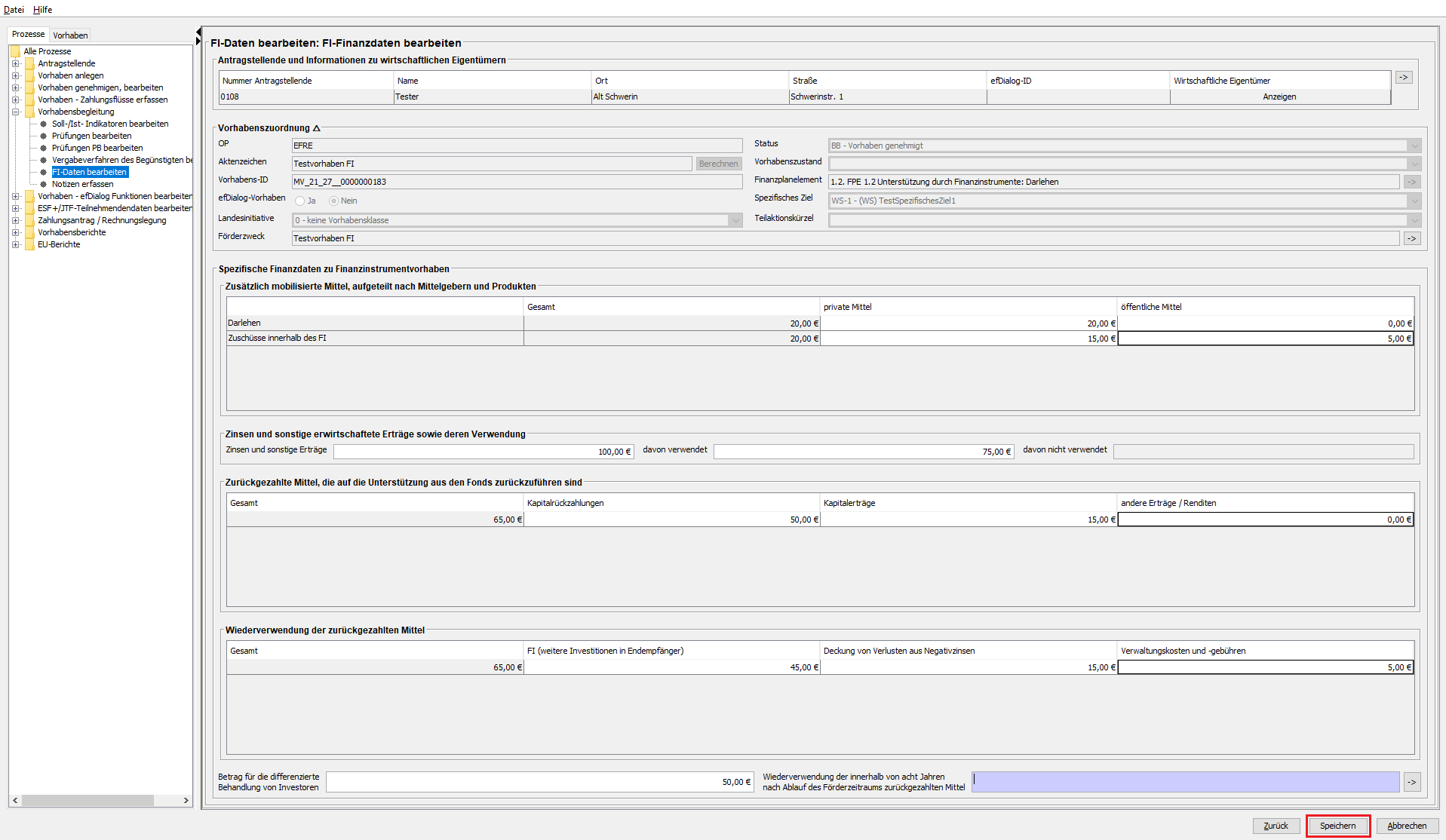Screen dimensions: 1446x840
Task: Collapse the Vorhabenszuordnung section triangle
Action: (317, 128)
